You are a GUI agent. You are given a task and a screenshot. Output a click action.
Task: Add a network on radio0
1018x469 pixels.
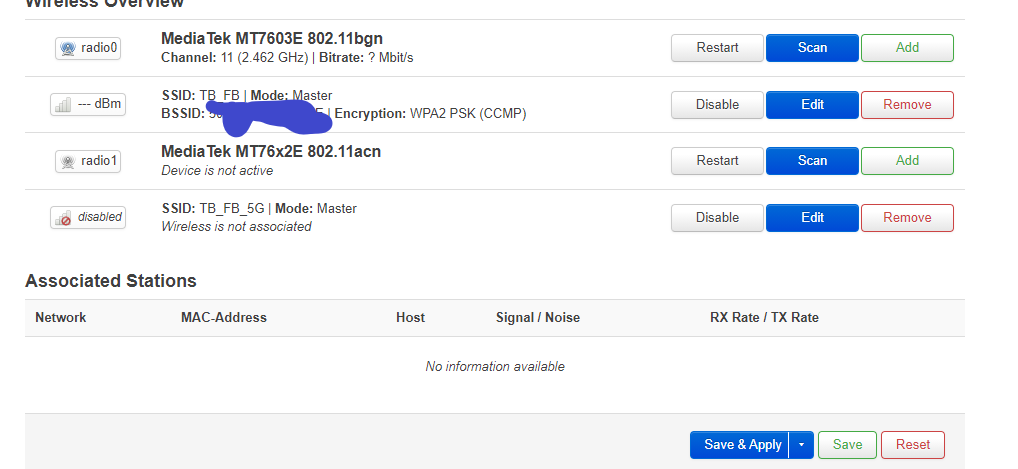click(x=907, y=48)
